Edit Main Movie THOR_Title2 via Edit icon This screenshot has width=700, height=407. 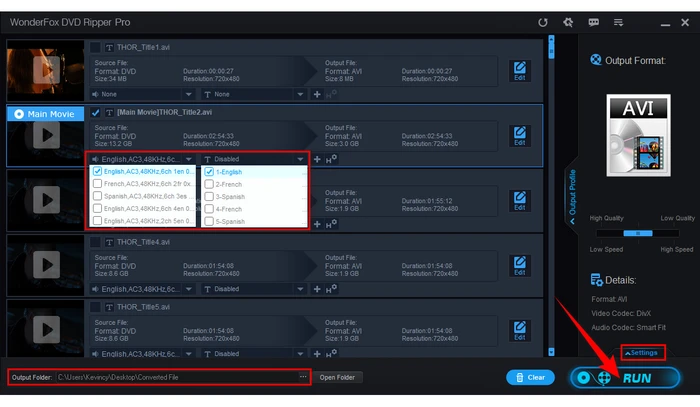pos(520,136)
